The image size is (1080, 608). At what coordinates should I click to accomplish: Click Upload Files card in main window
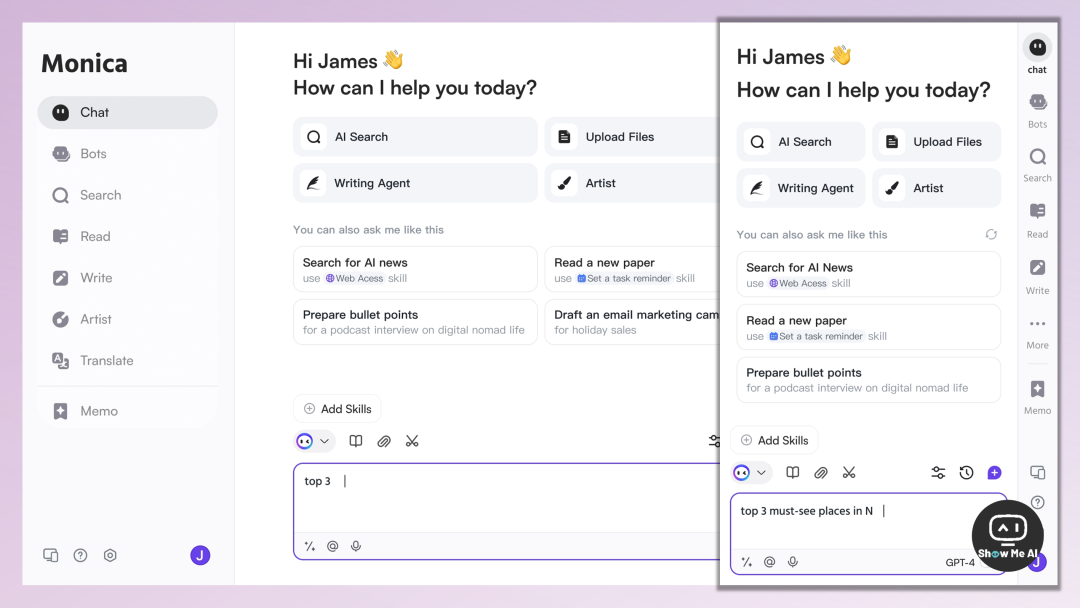(x=632, y=136)
